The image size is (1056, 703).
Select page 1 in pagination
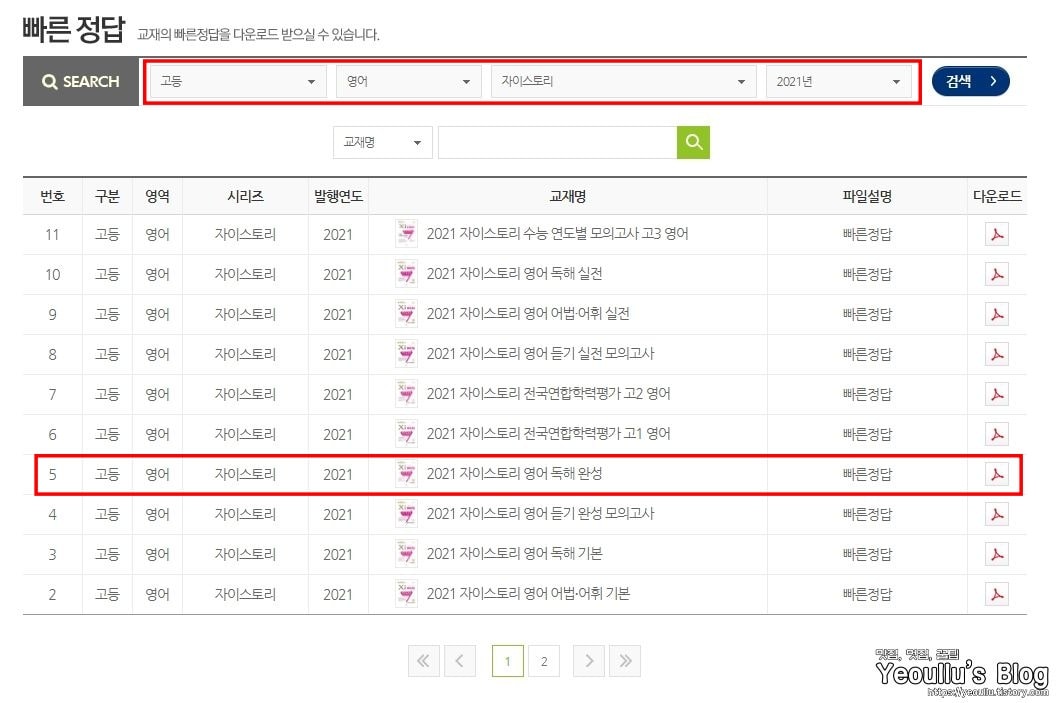pos(508,661)
